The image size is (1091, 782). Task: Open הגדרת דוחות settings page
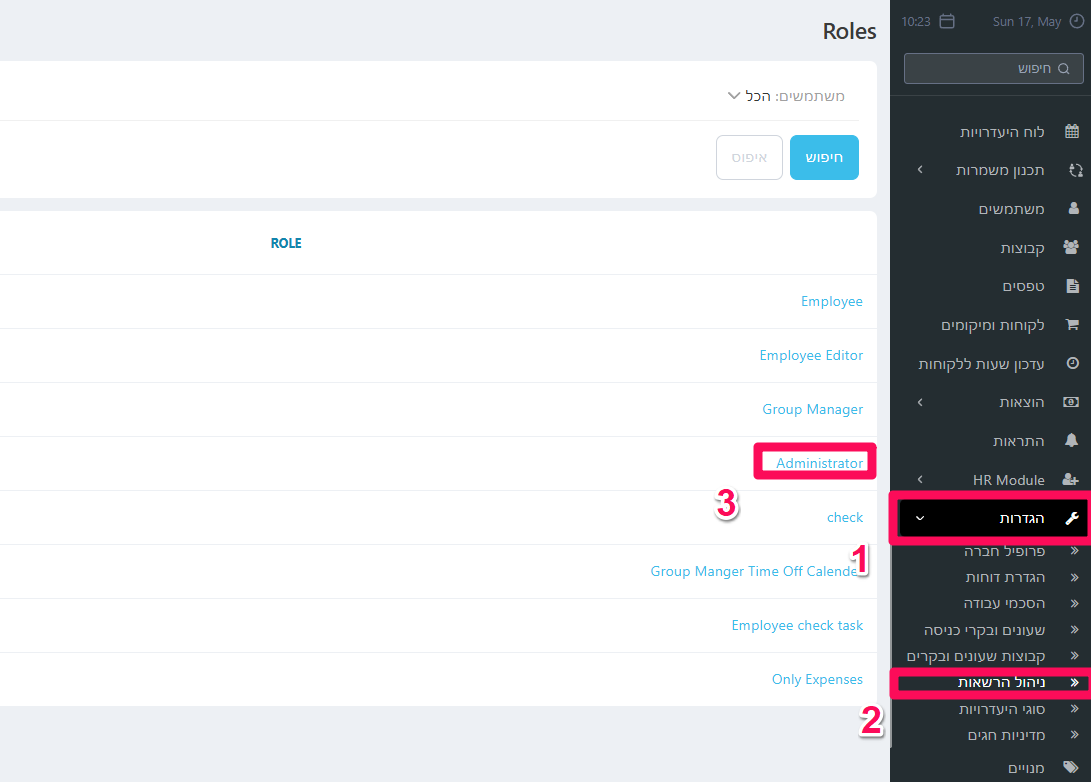pyautogui.click(x=1005, y=577)
